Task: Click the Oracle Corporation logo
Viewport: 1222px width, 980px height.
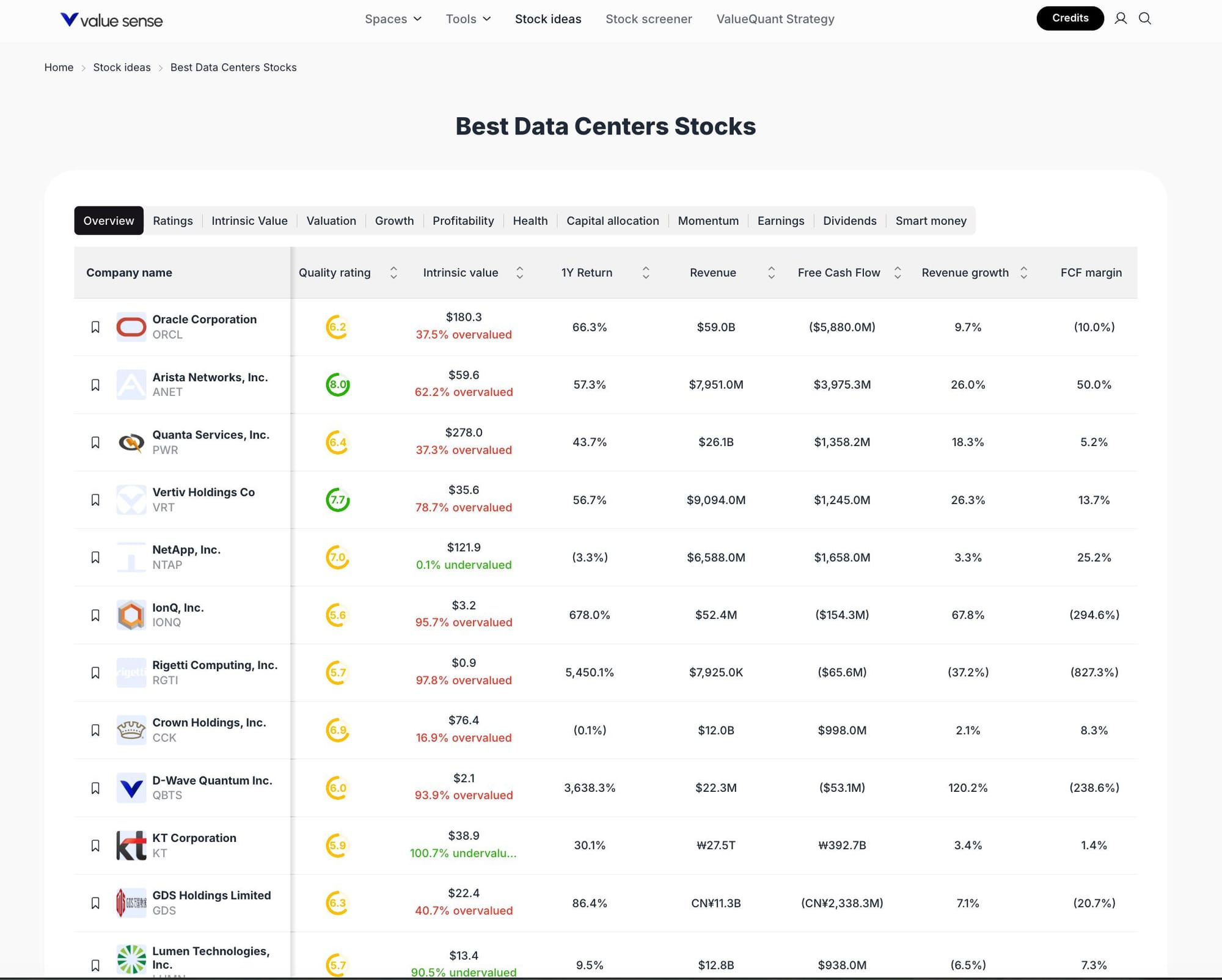Action: click(x=131, y=327)
